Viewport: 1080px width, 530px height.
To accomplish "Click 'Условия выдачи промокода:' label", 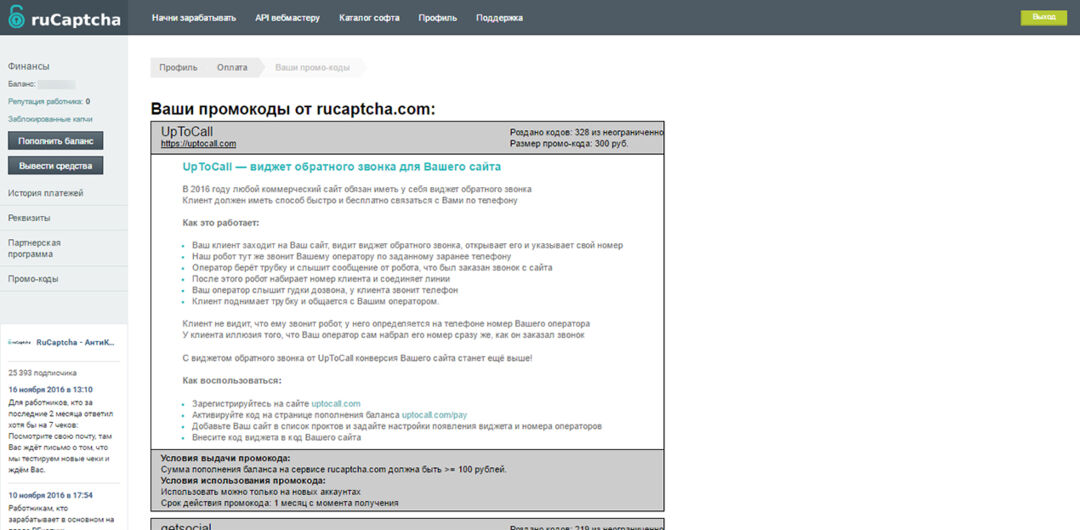I will [225, 458].
